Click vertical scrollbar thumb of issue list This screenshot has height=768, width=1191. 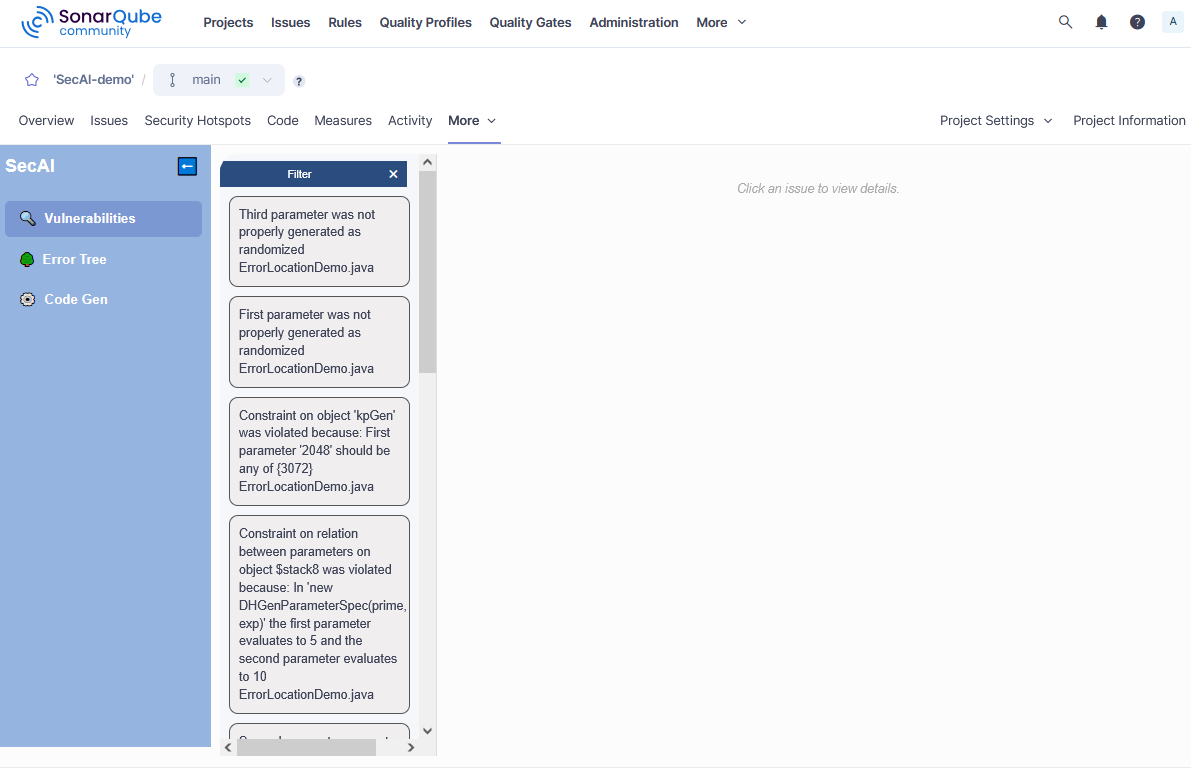coord(427,272)
